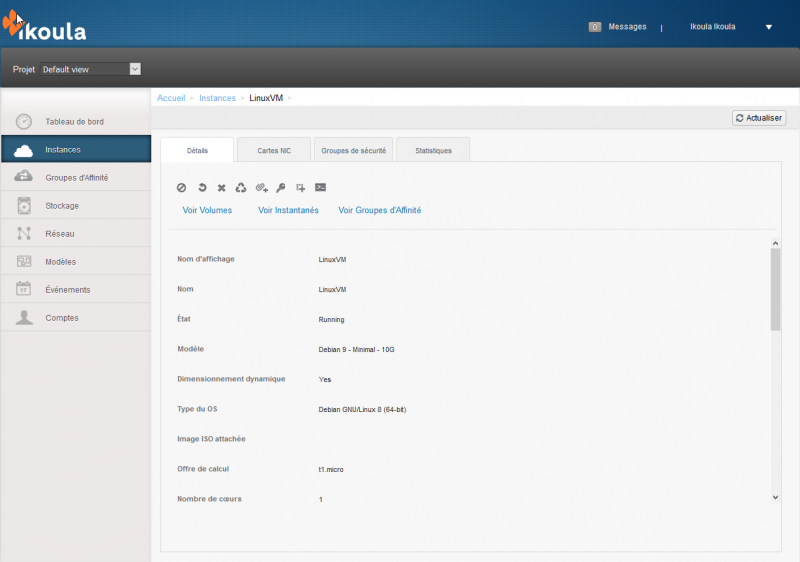800x562 pixels.
Task: Click the Tableau de bord clock icon
Action: coord(23,121)
